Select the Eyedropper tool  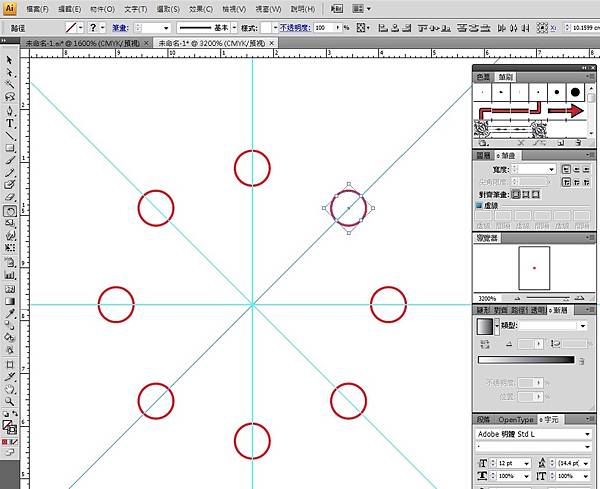click(x=10, y=313)
